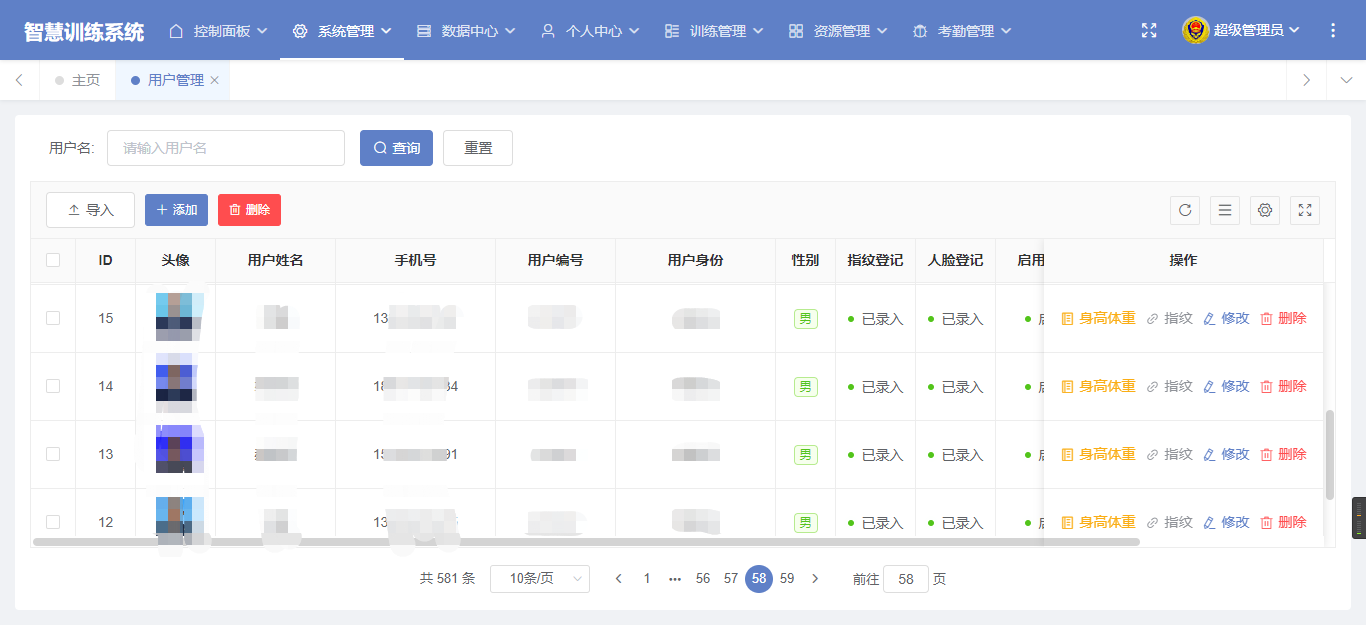The image size is (1366, 625).
Task: Open the column settings gear icon
Action: (x=1265, y=210)
